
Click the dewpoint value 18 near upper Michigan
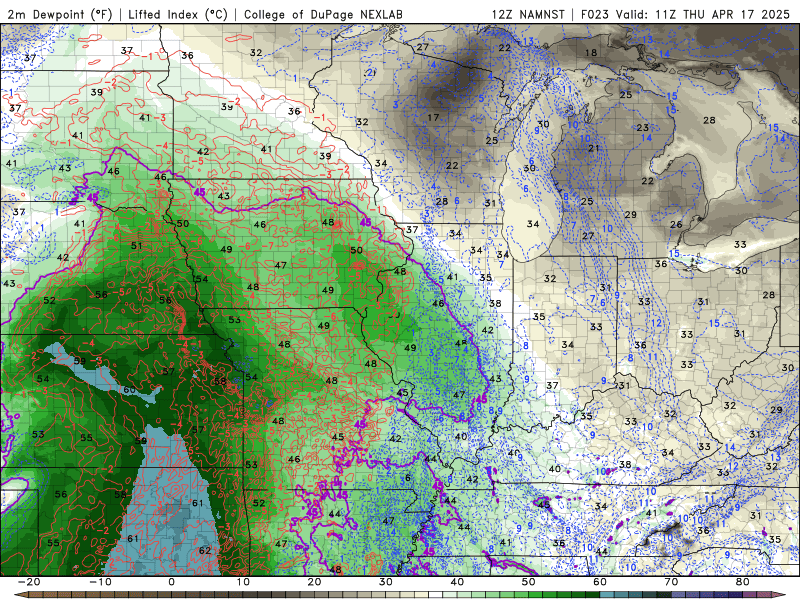[x=591, y=53]
